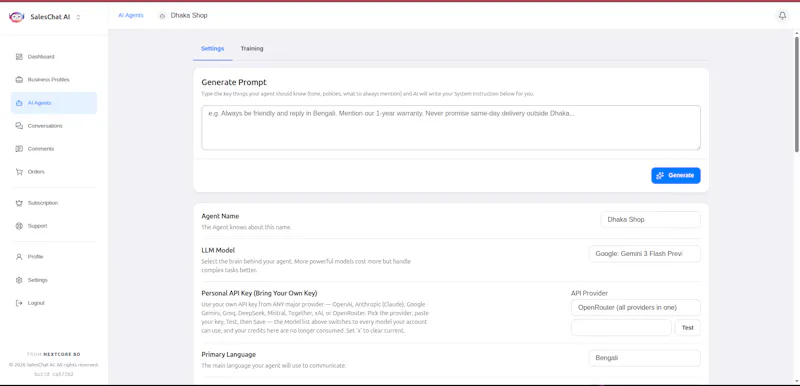The image size is (800, 386).
Task: Click the Dashboard icon in sidebar
Action: click(19, 57)
